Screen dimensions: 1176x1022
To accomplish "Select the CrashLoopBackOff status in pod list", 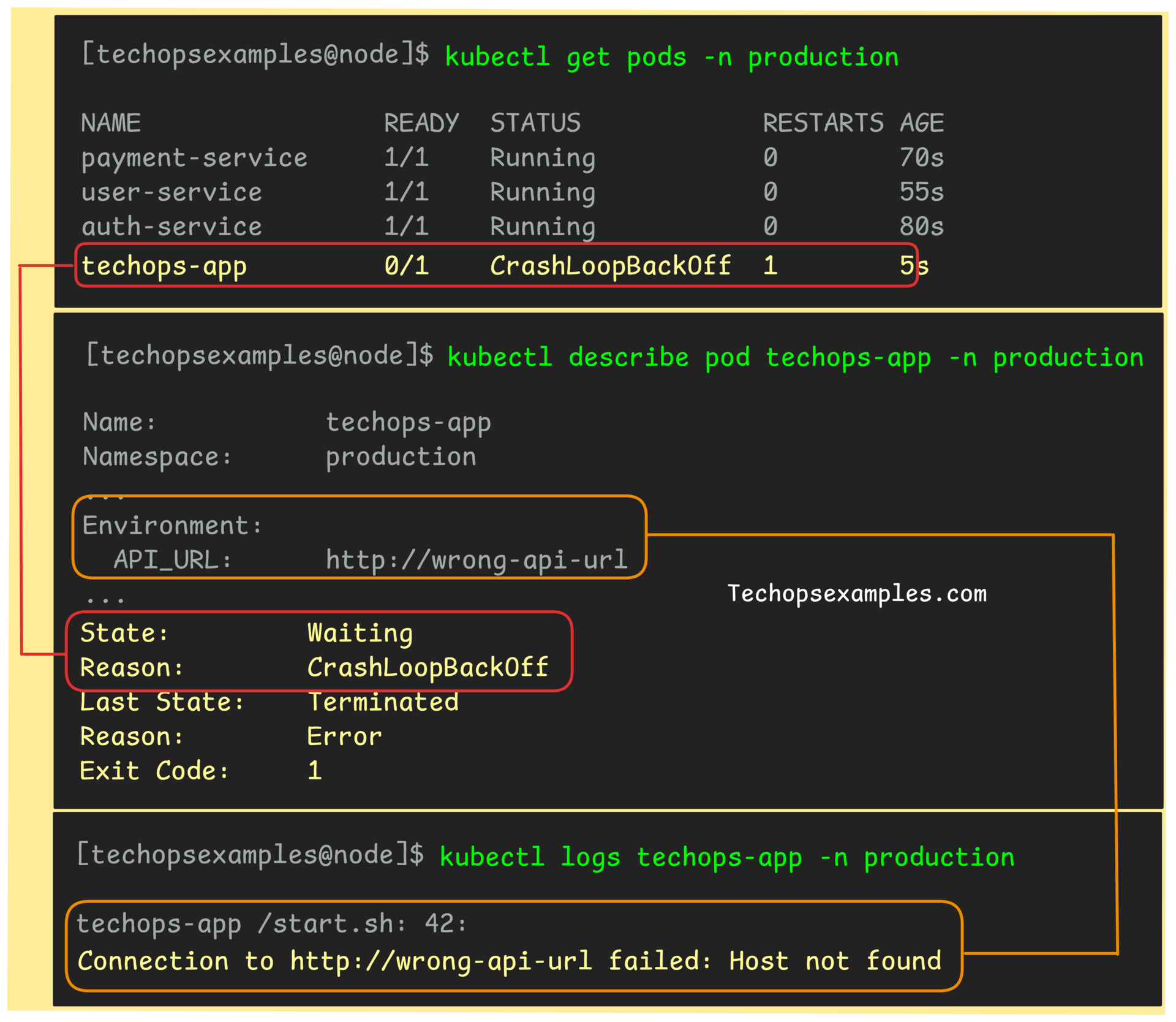I will (610, 266).
